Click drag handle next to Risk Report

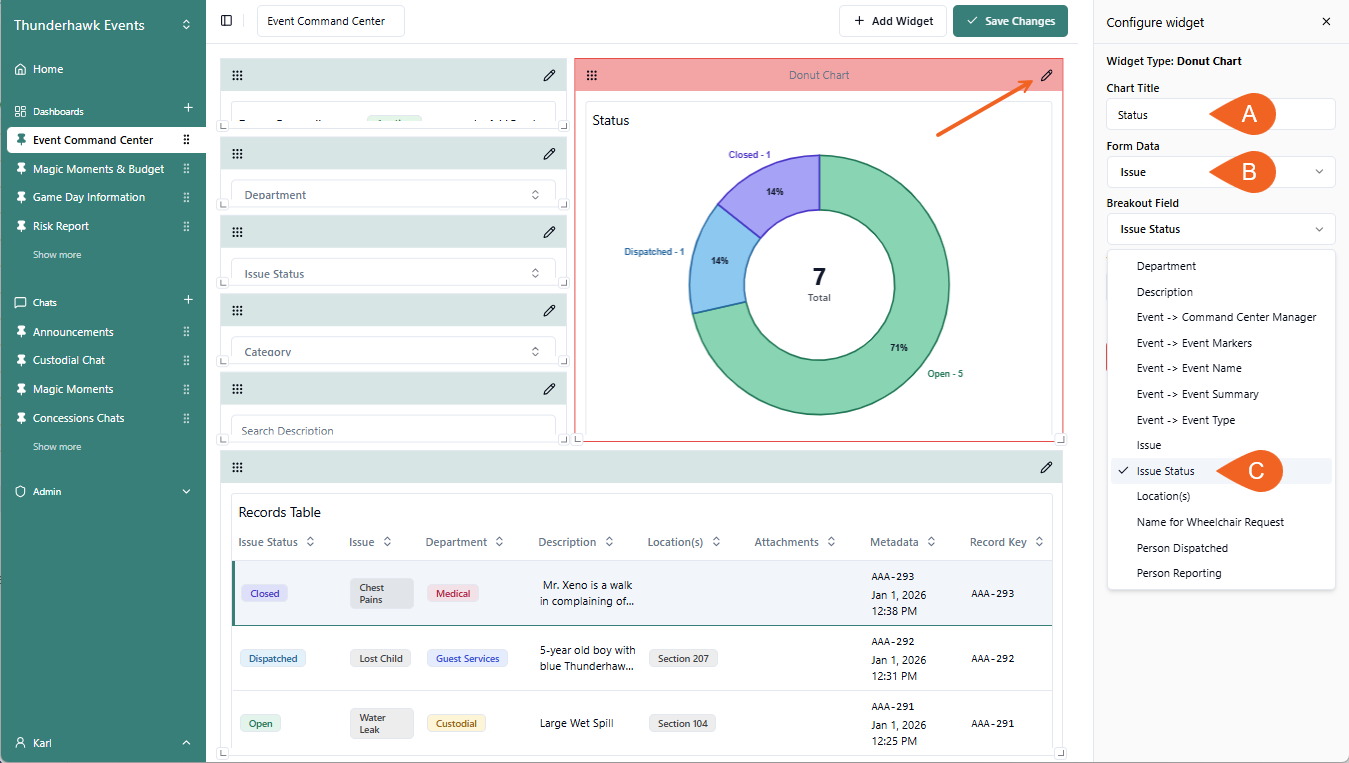(x=186, y=226)
